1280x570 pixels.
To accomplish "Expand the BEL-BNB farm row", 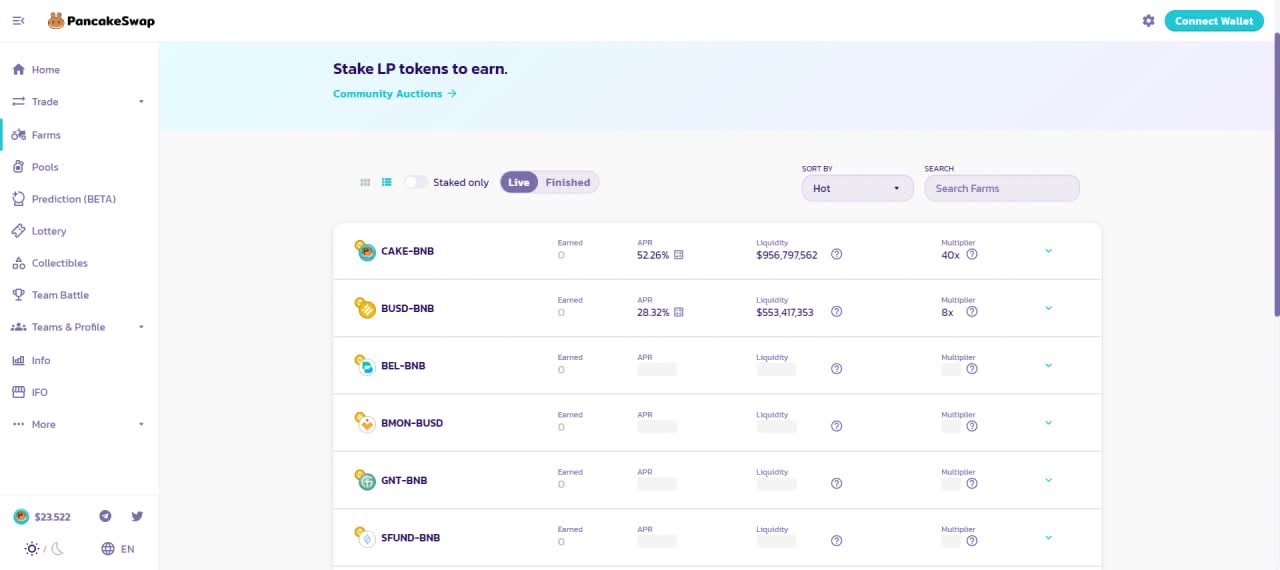I will point(1048,365).
